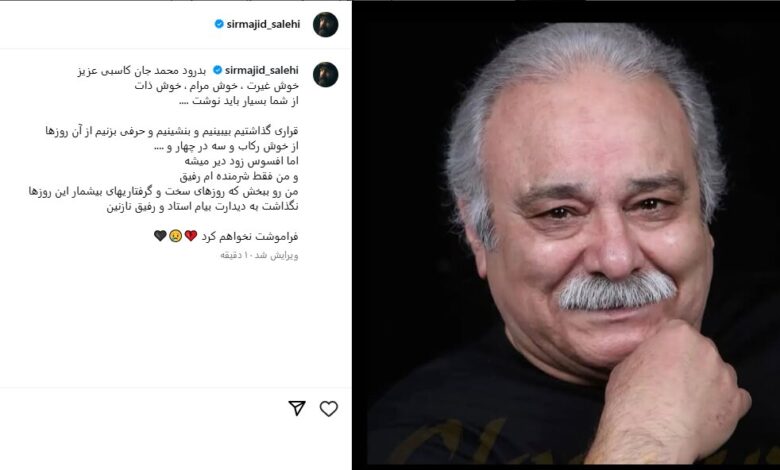
Task: Click the small avatar beside the caption
Action: [325, 75]
